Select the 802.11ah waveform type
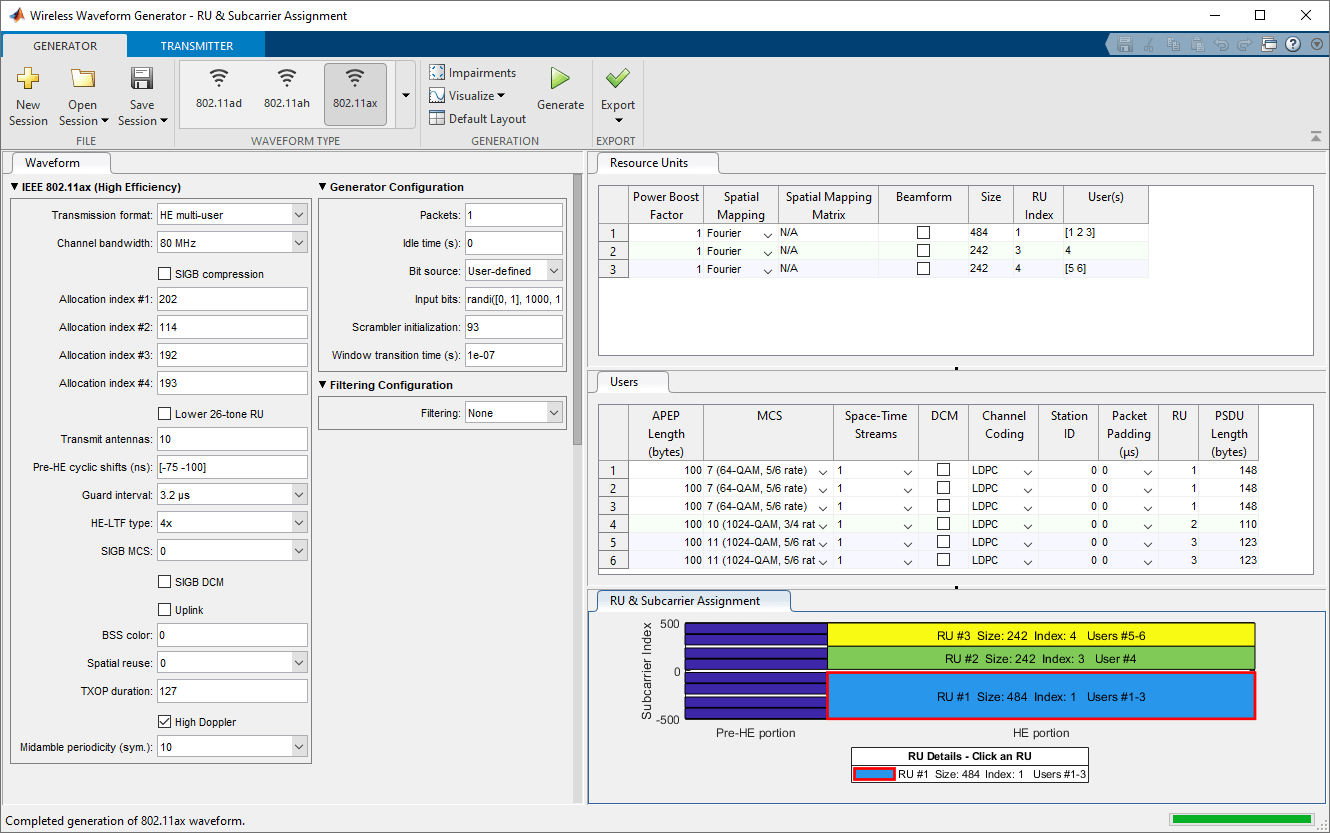This screenshot has width=1330, height=833. click(287, 88)
